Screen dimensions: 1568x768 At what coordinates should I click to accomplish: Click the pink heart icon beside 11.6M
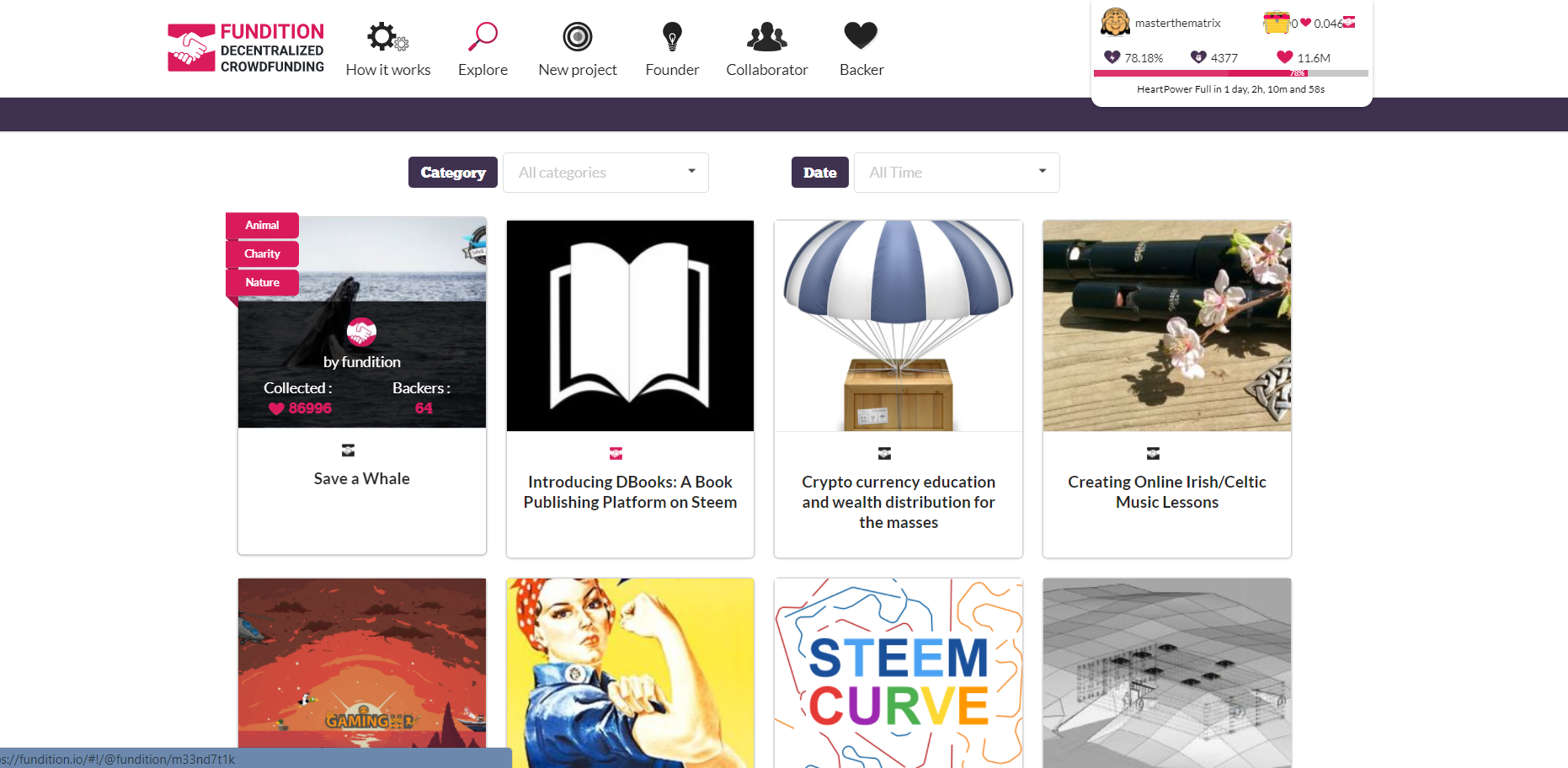click(1284, 57)
